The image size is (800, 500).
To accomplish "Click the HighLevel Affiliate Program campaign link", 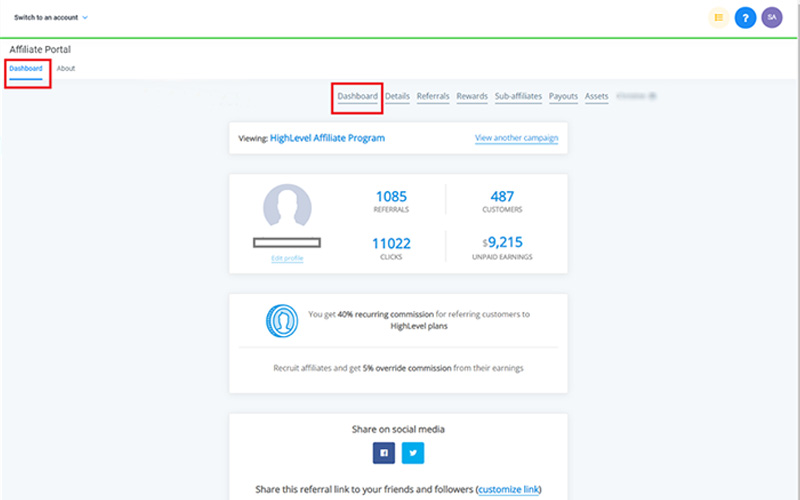I will pyautogui.click(x=328, y=138).
